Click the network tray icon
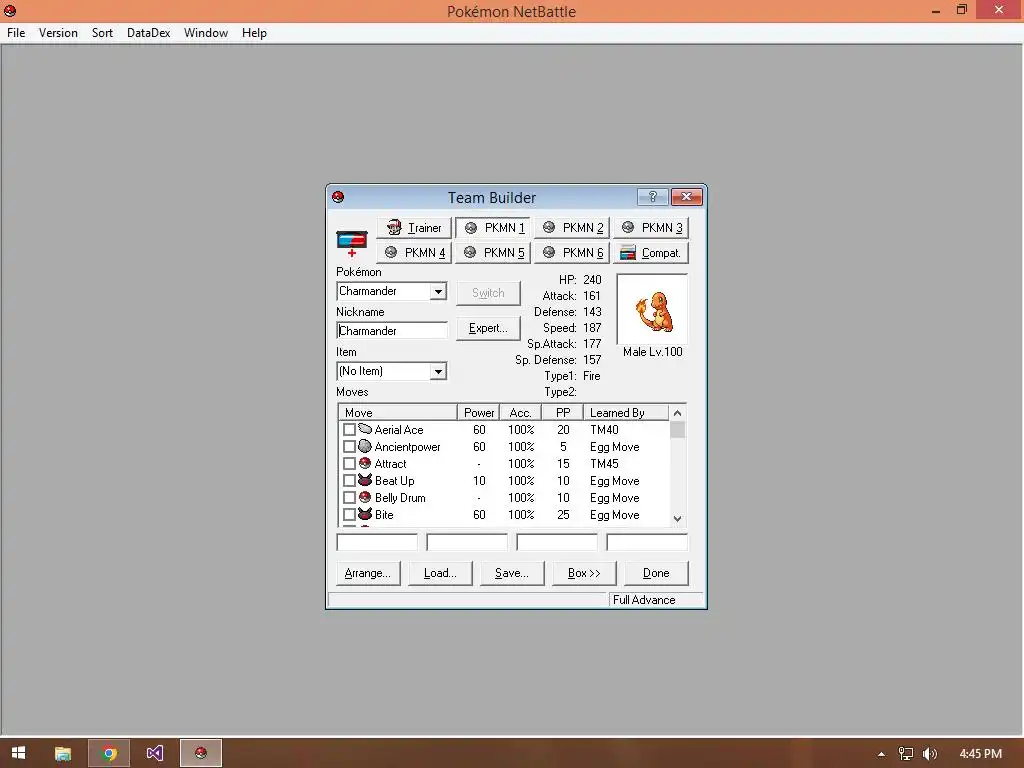Image resolution: width=1024 pixels, height=768 pixels. (x=906, y=754)
